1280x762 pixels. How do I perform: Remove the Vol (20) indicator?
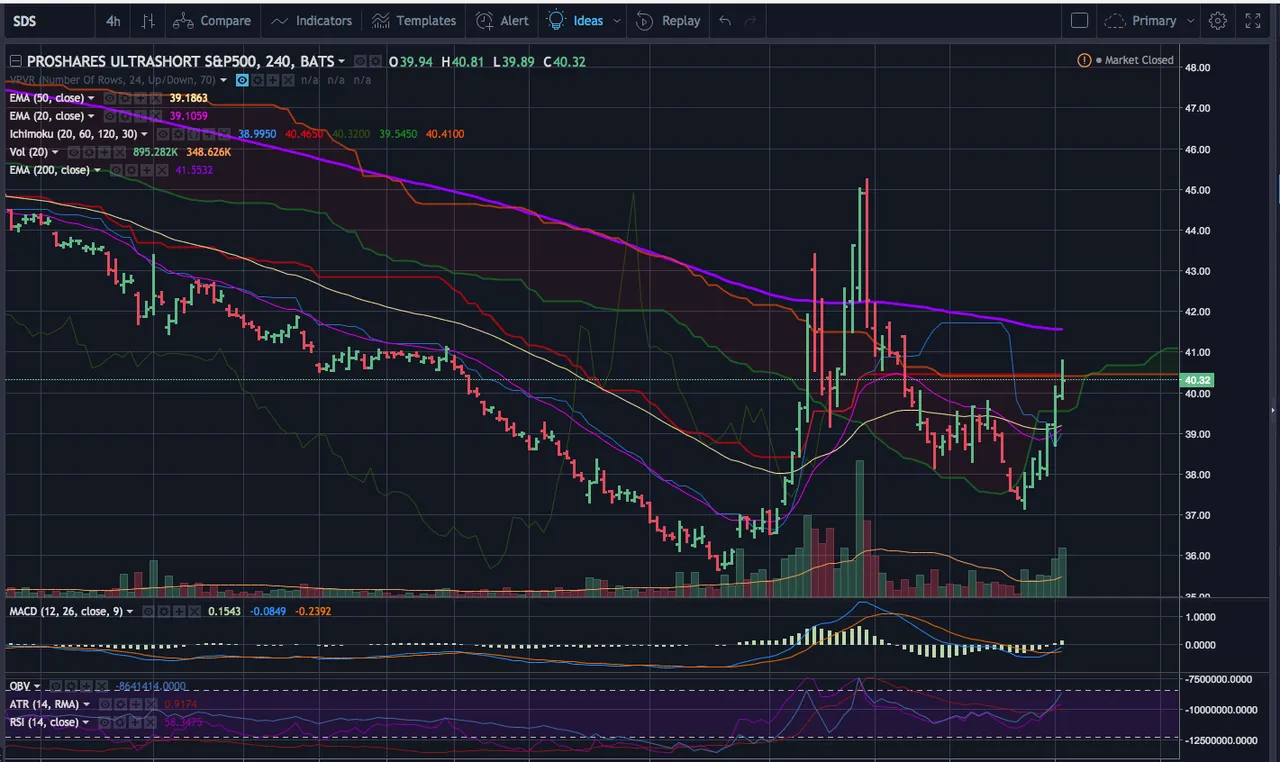click(x=119, y=152)
